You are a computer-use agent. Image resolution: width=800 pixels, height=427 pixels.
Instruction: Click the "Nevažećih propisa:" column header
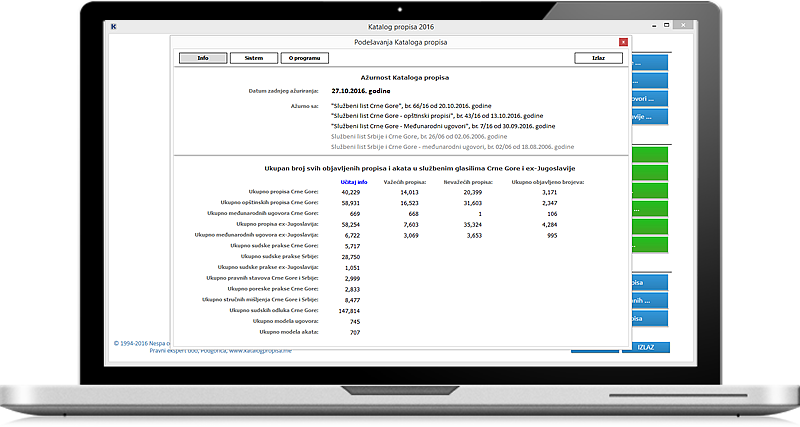pos(468,182)
